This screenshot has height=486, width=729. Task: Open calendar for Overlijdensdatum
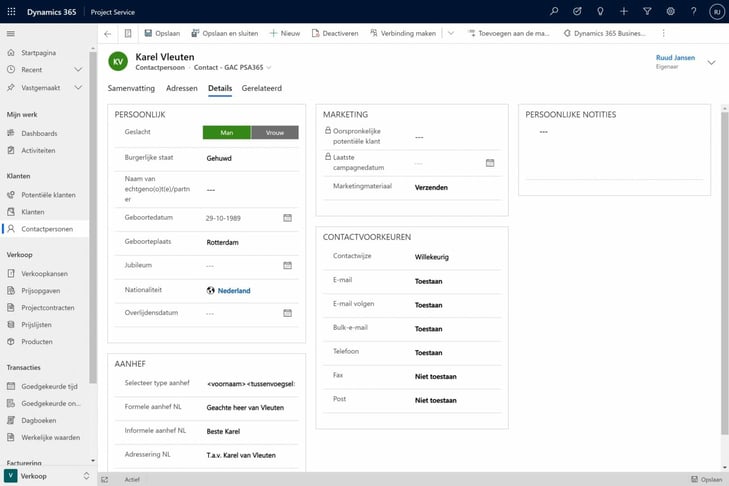pos(287,313)
